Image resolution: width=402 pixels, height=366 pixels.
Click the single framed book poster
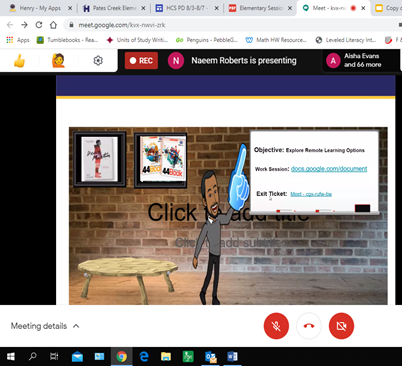[x=100, y=159]
